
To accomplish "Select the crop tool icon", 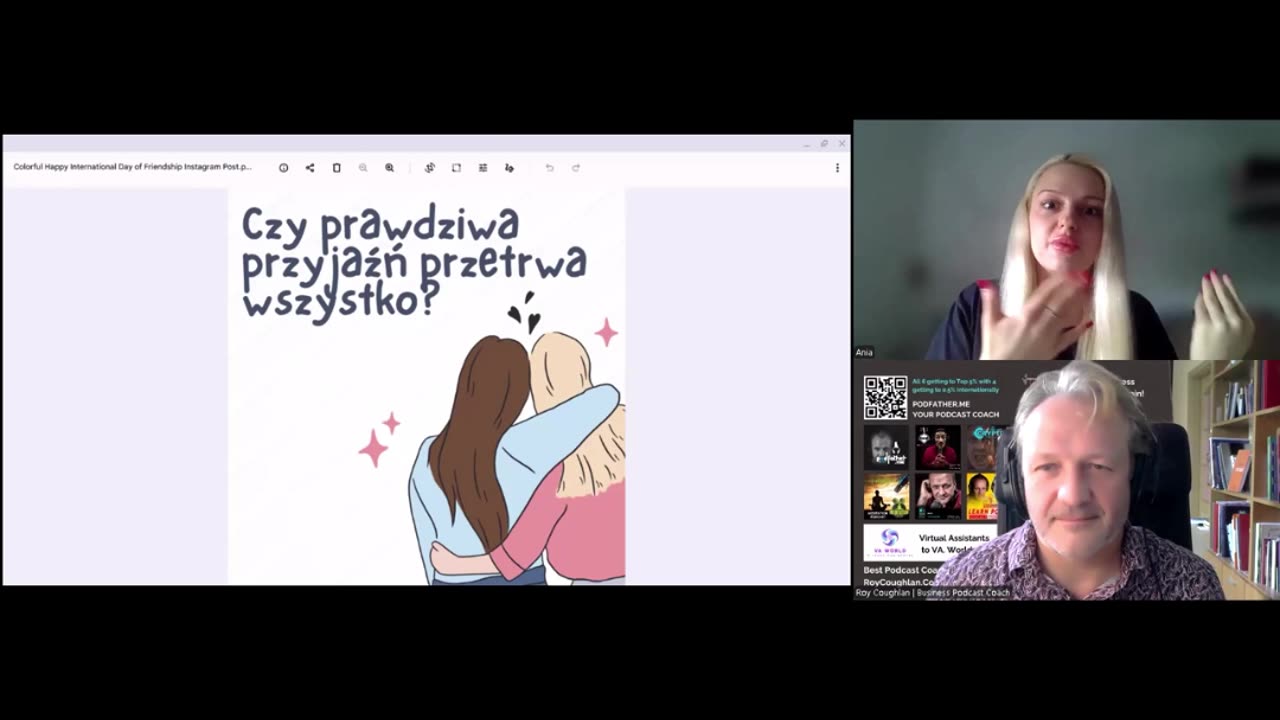I will pos(456,168).
